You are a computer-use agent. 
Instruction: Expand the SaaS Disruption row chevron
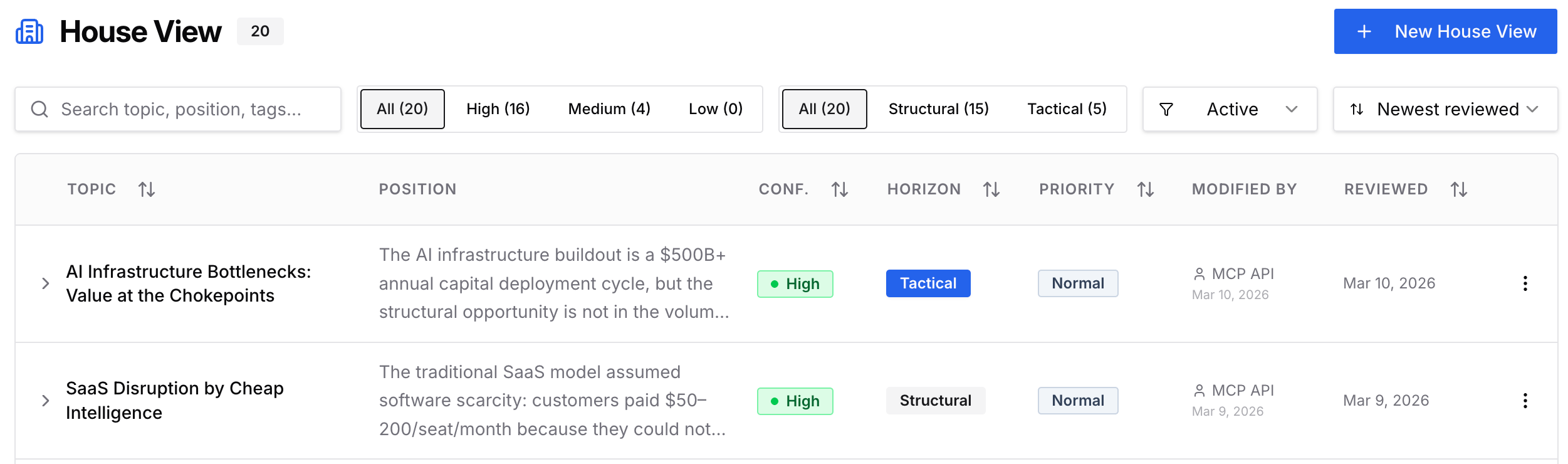tap(45, 401)
